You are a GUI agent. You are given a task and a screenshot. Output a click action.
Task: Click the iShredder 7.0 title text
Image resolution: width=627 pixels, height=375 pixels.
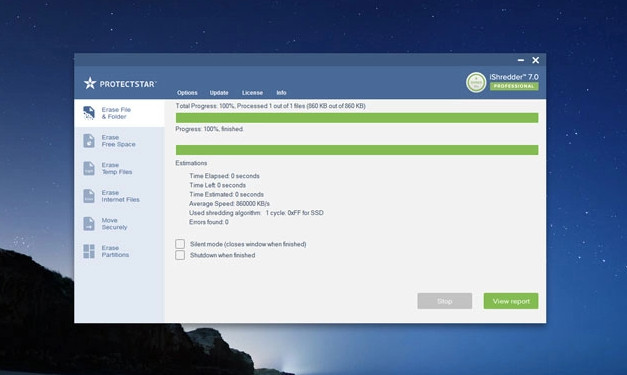tap(514, 77)
